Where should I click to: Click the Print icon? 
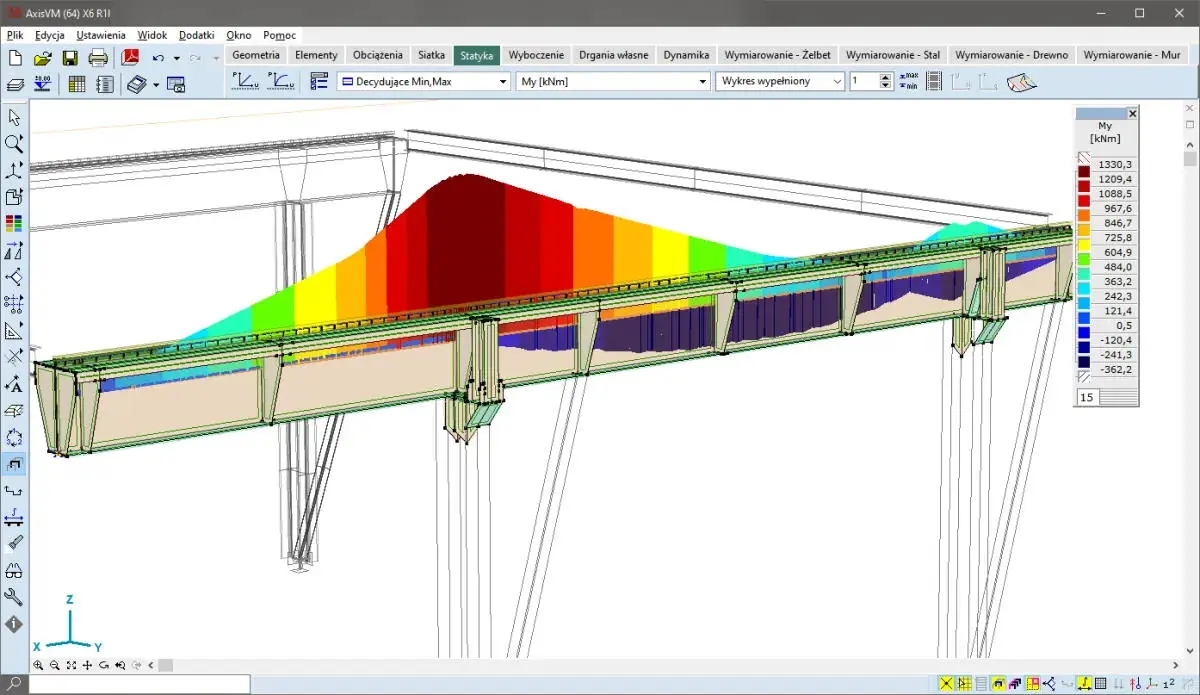pos(98,58)
